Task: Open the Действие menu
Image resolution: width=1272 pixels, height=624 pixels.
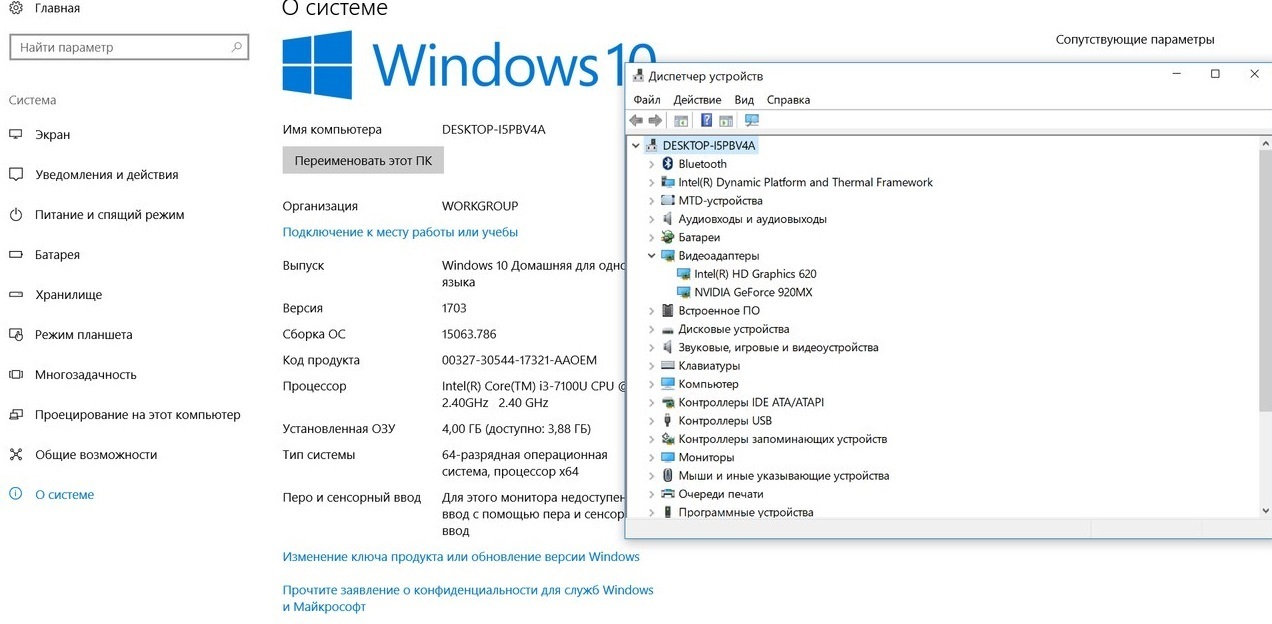Action: pos(697,100)
